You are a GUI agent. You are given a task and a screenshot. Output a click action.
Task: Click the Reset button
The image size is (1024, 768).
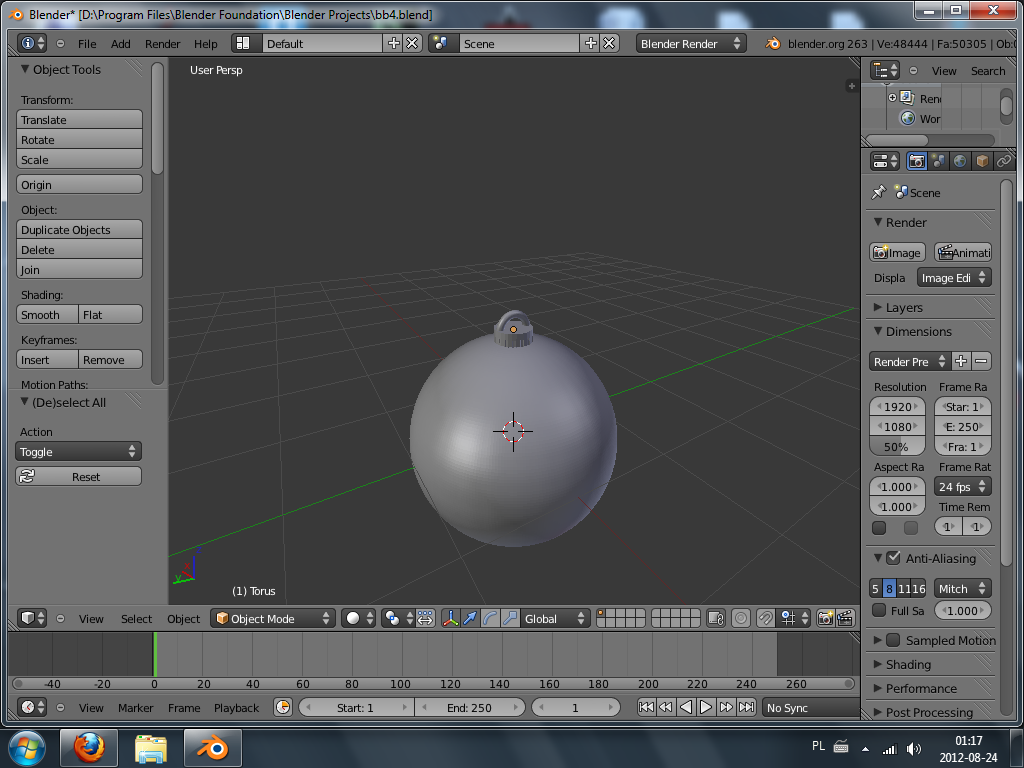click(x=78, y=476)
